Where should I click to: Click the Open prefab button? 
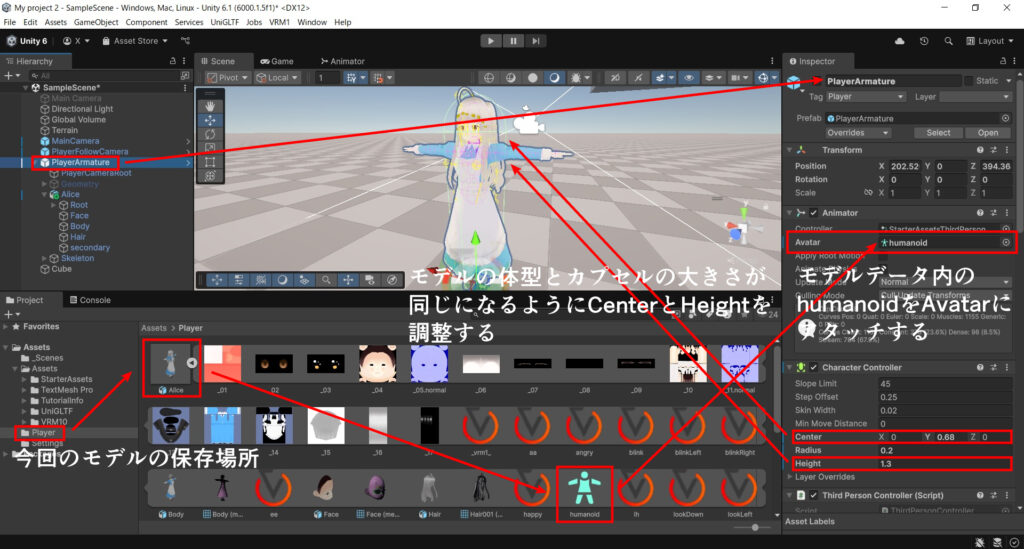[x=987, y=132]
